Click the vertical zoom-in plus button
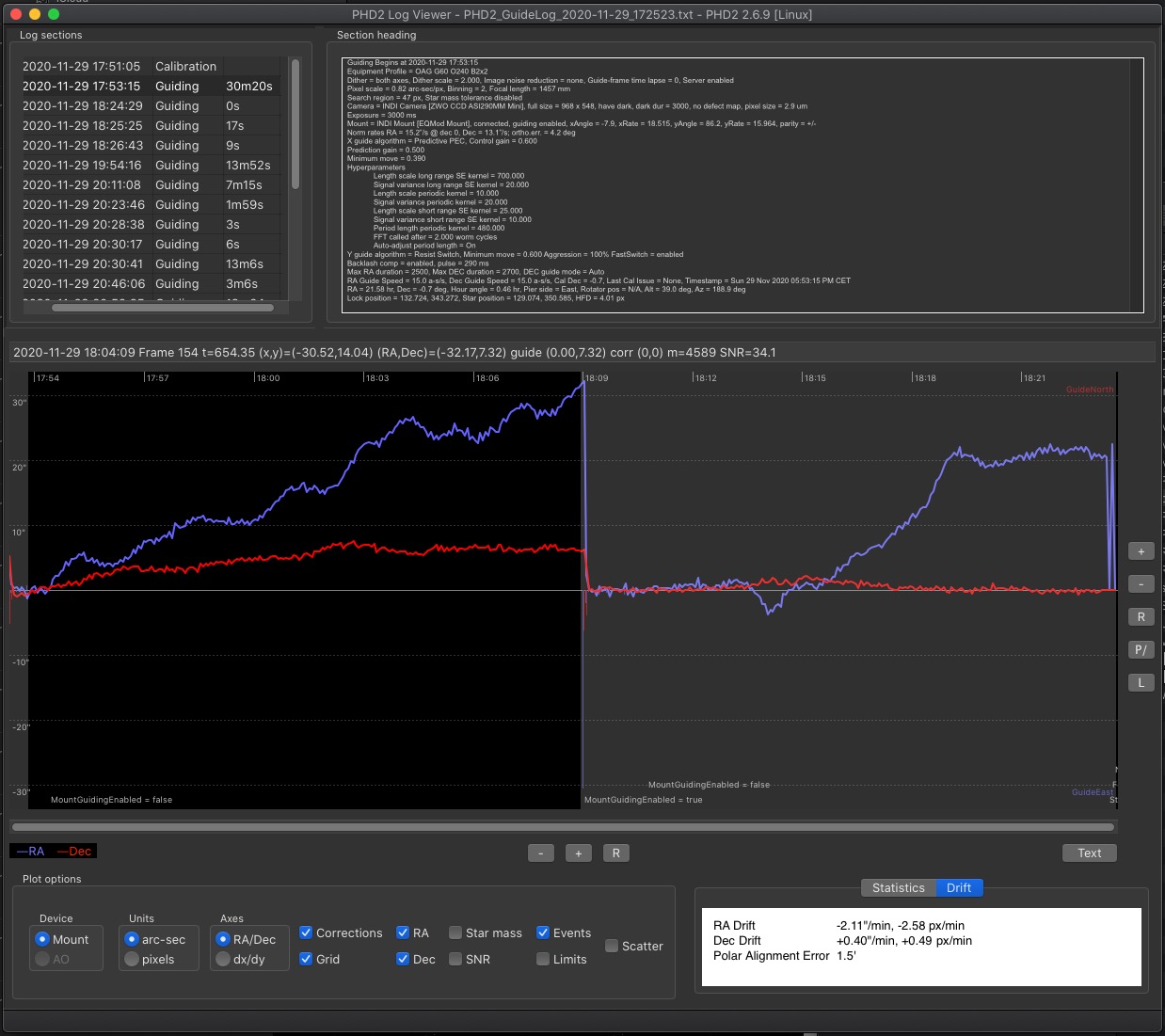 [1141, 551]
